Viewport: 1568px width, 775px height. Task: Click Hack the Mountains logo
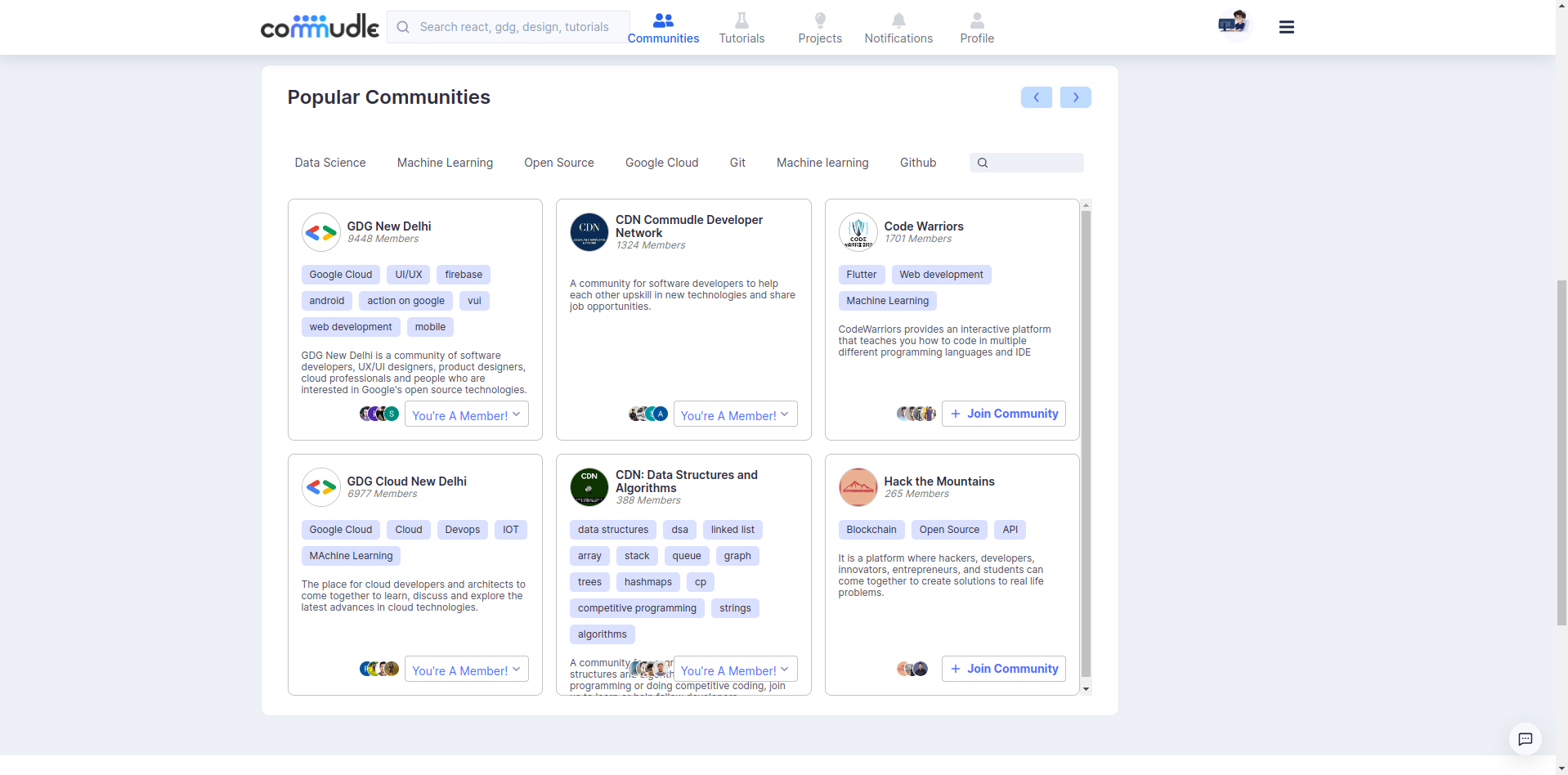click(858, 487)
